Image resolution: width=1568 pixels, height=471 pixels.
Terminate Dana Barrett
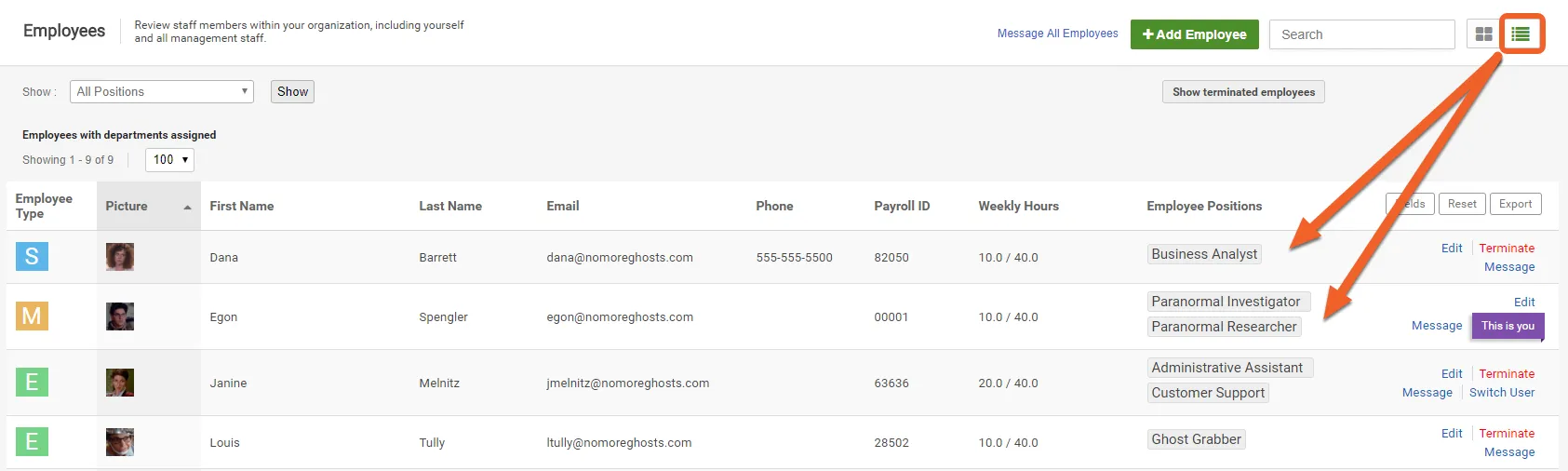pyautogui.click(x=1507, y=248)
